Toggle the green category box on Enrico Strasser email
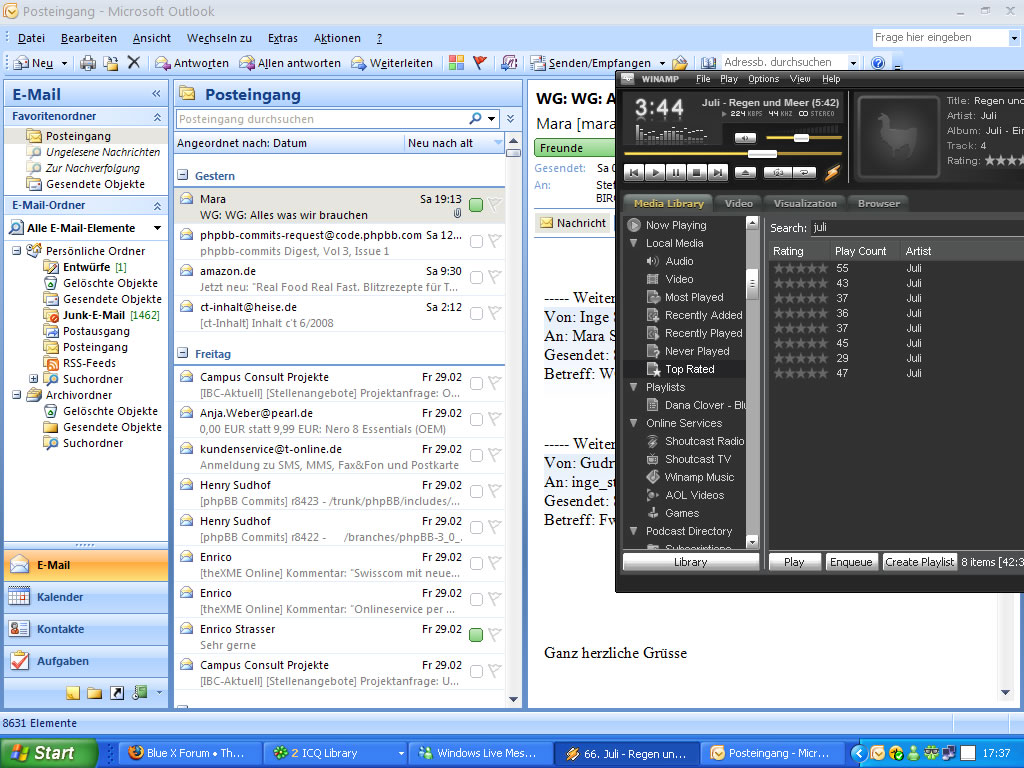 pyautogui.click(x=476, y=635)
